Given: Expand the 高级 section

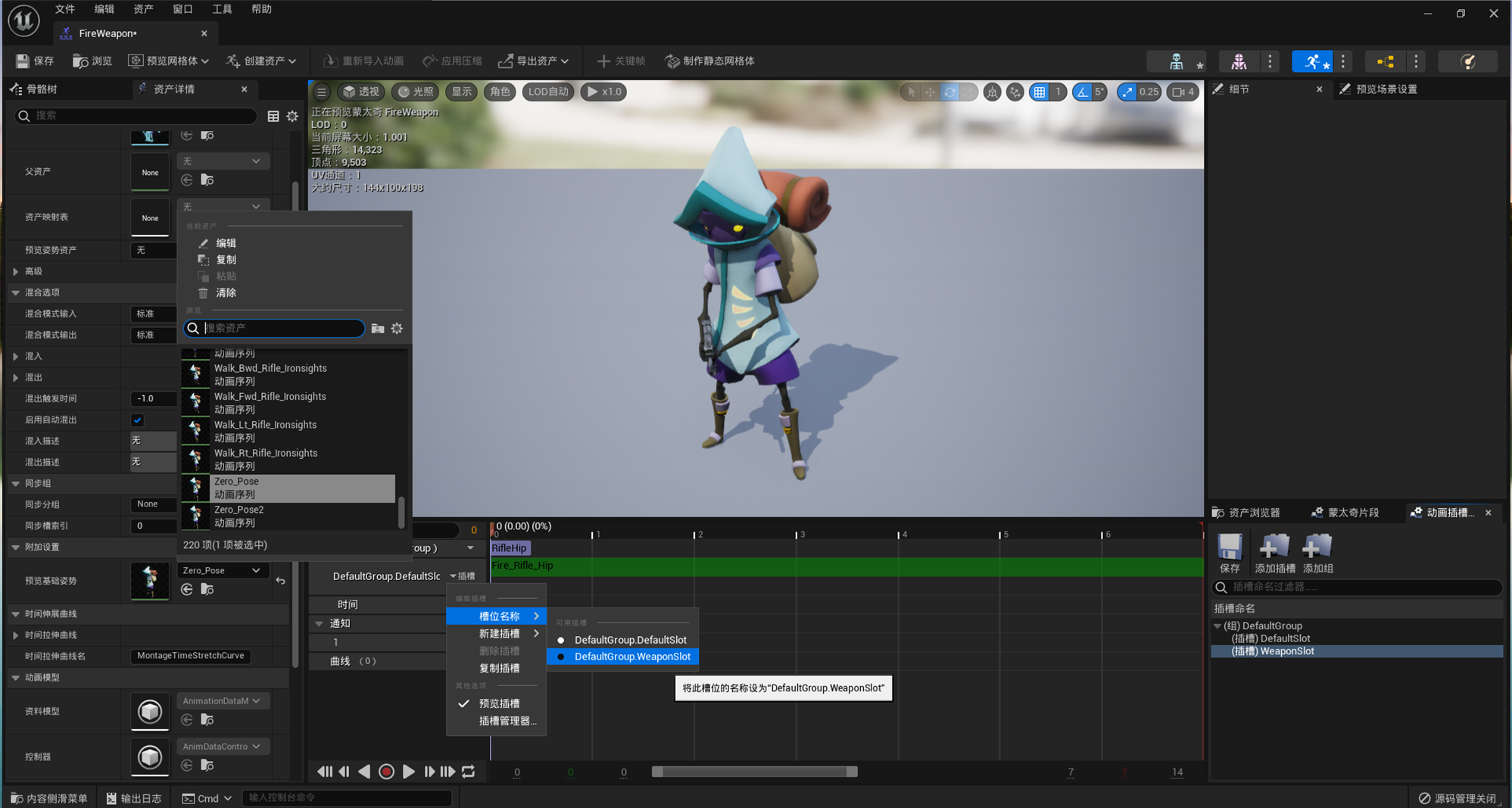Looking at the screenshot, I should click(x=15, y=271).
